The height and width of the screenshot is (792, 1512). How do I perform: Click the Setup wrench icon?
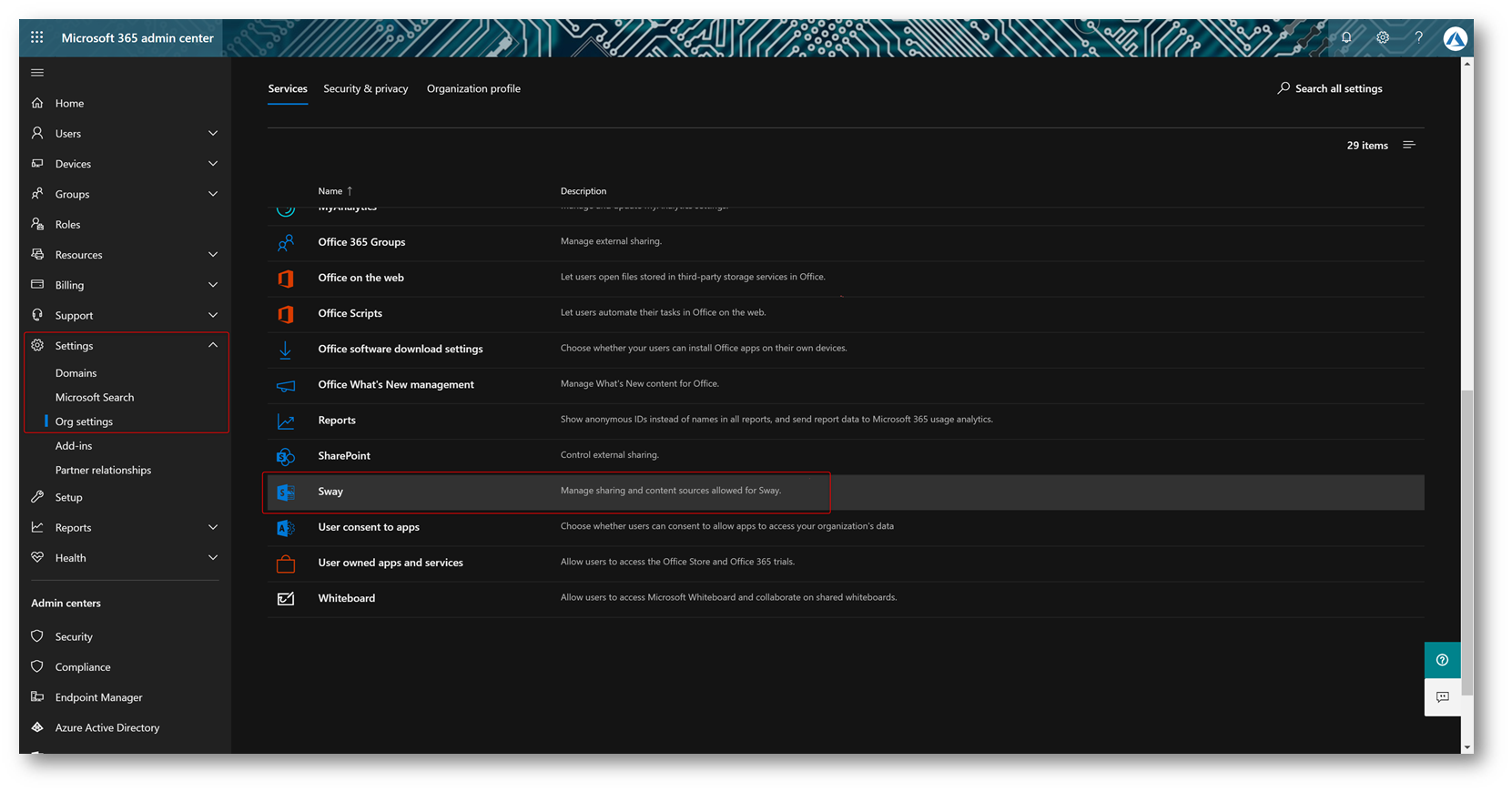coord(37,497)
